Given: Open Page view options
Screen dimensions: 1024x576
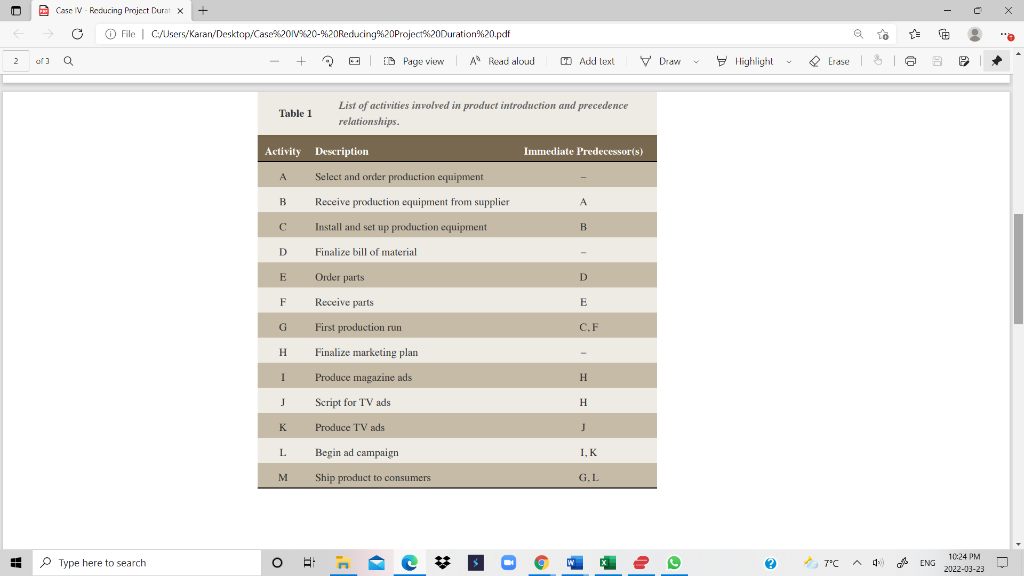Looking at the screenshot, I should pos(413,61).
